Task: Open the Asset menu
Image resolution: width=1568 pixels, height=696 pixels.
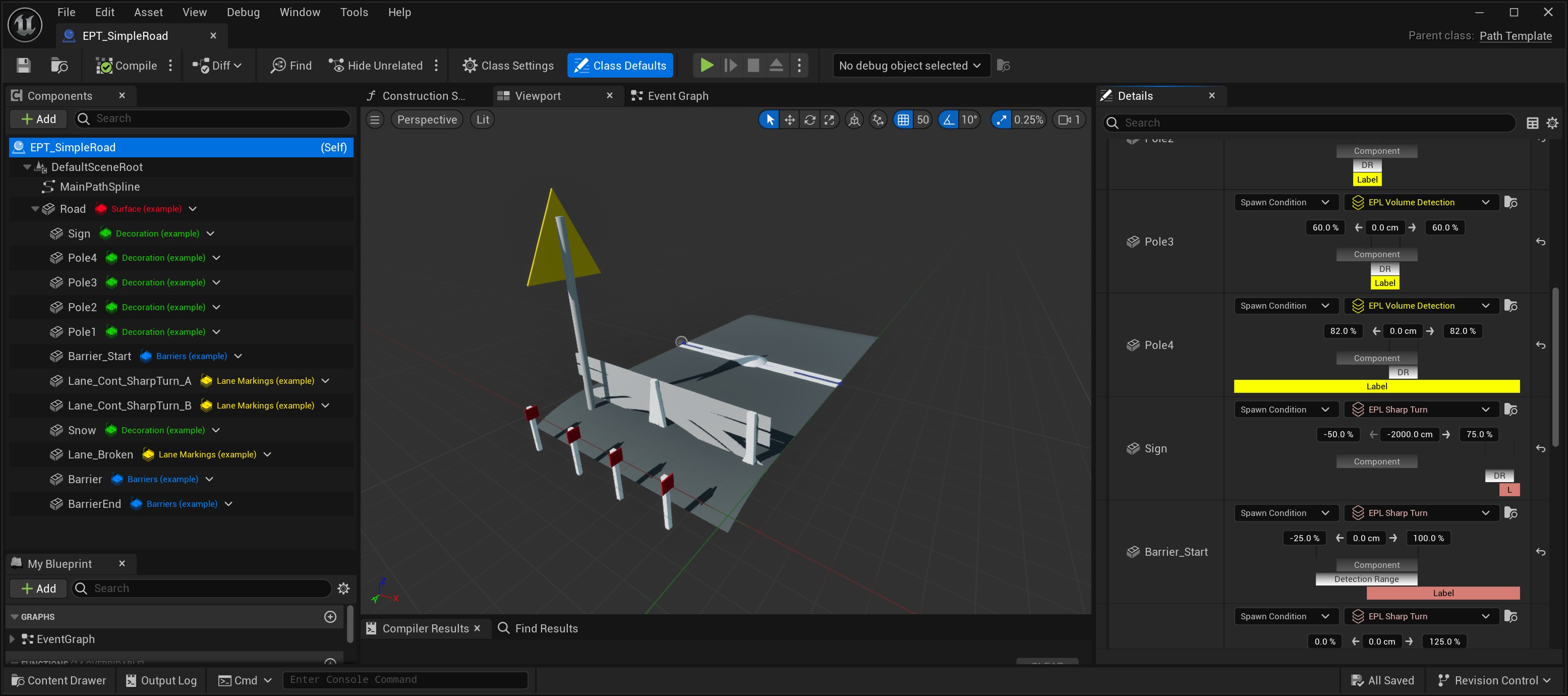Action: 148,12
